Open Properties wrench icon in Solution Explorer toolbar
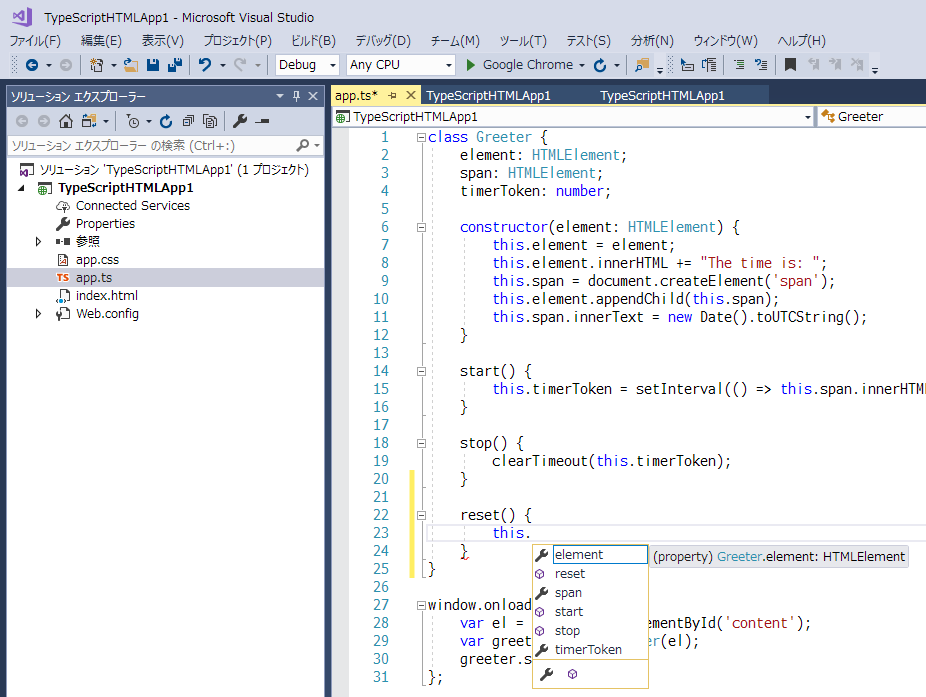This screenshot has width=926, height=697. pos(240,121)
